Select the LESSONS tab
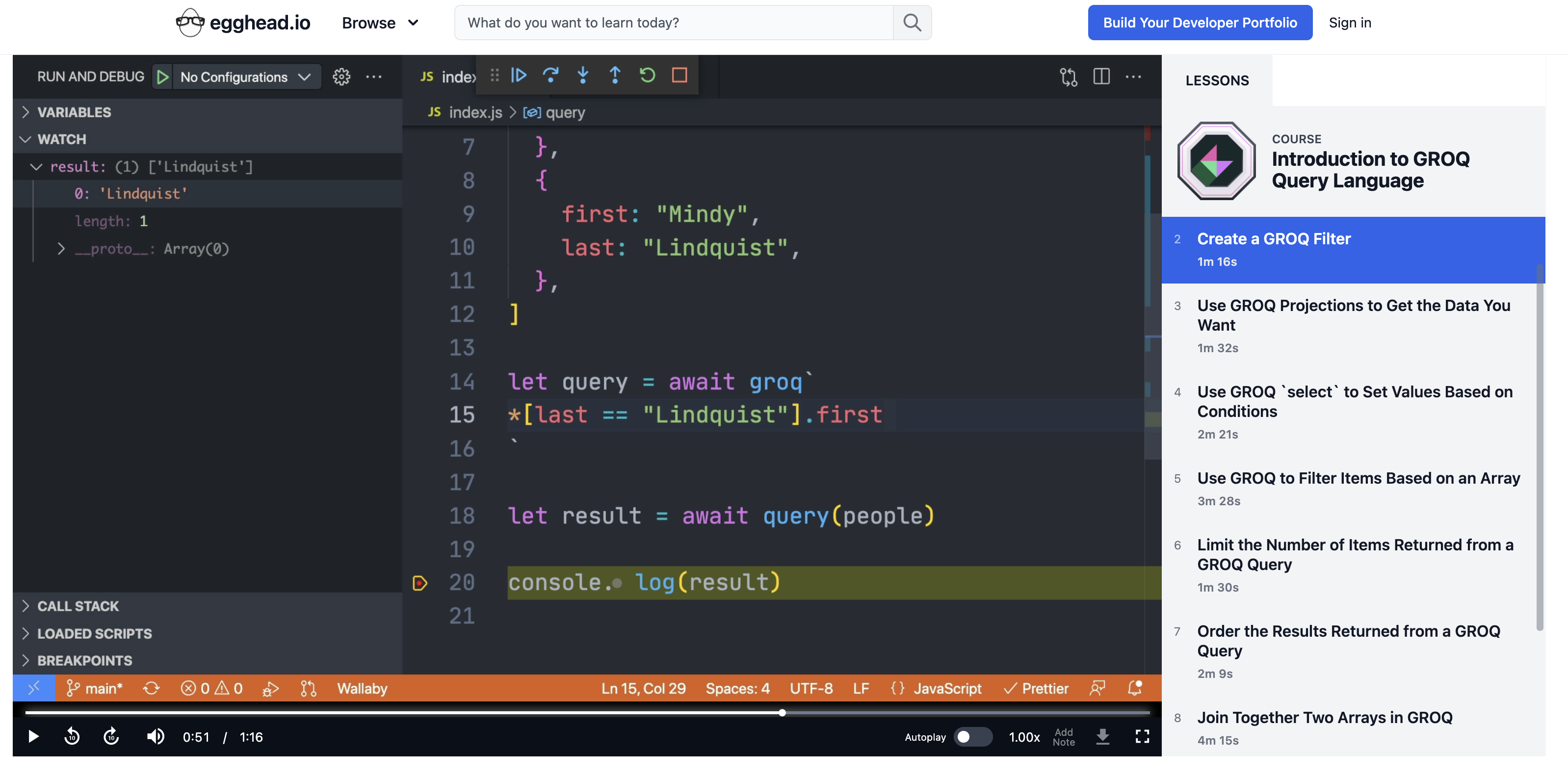 coord(1217,80)
